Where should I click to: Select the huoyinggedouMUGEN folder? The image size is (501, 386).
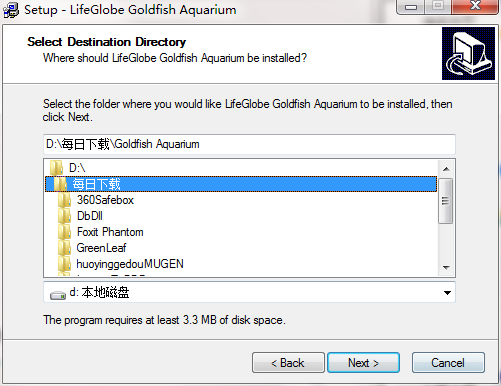(130, 264)
